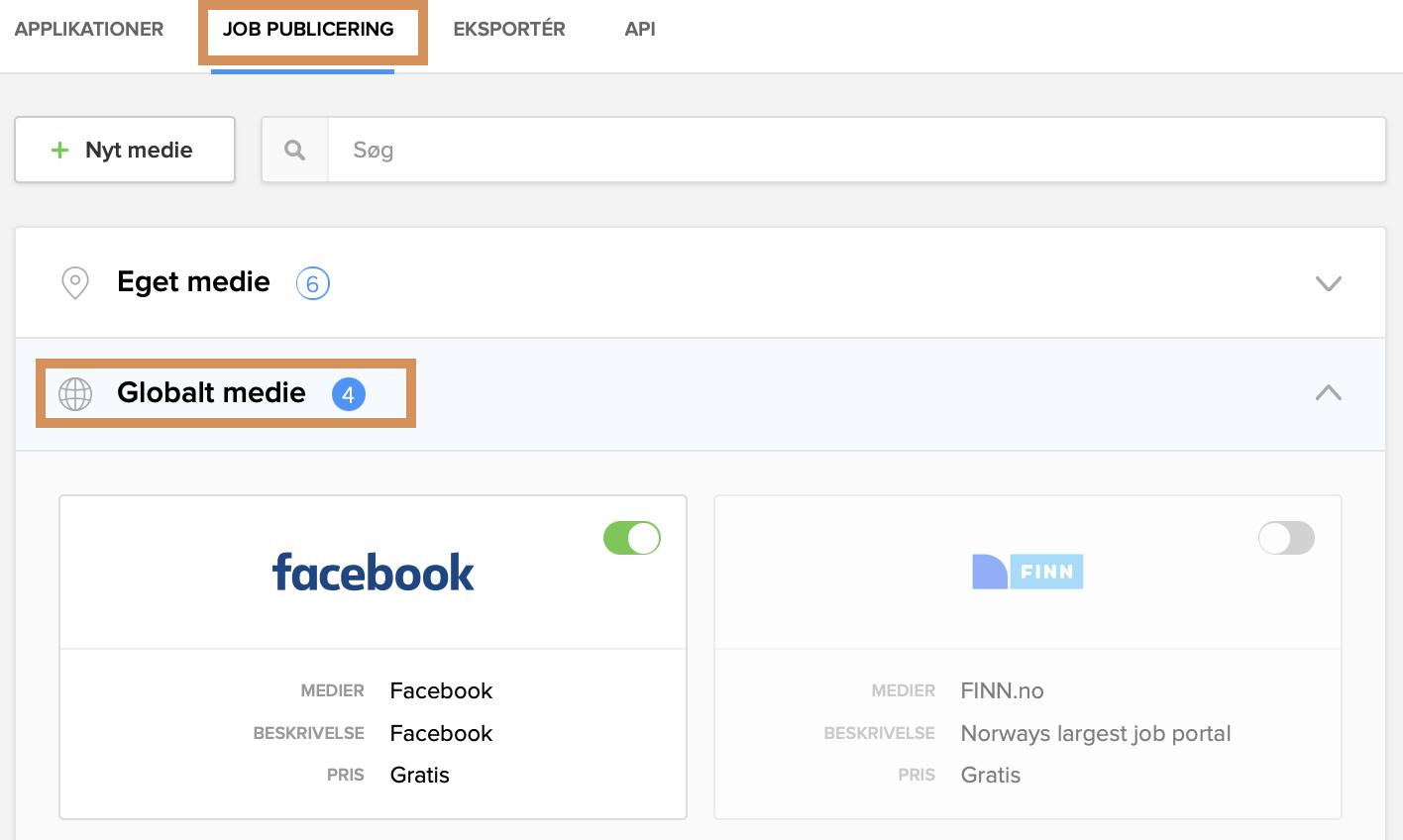Click the green plus icon

60,150
